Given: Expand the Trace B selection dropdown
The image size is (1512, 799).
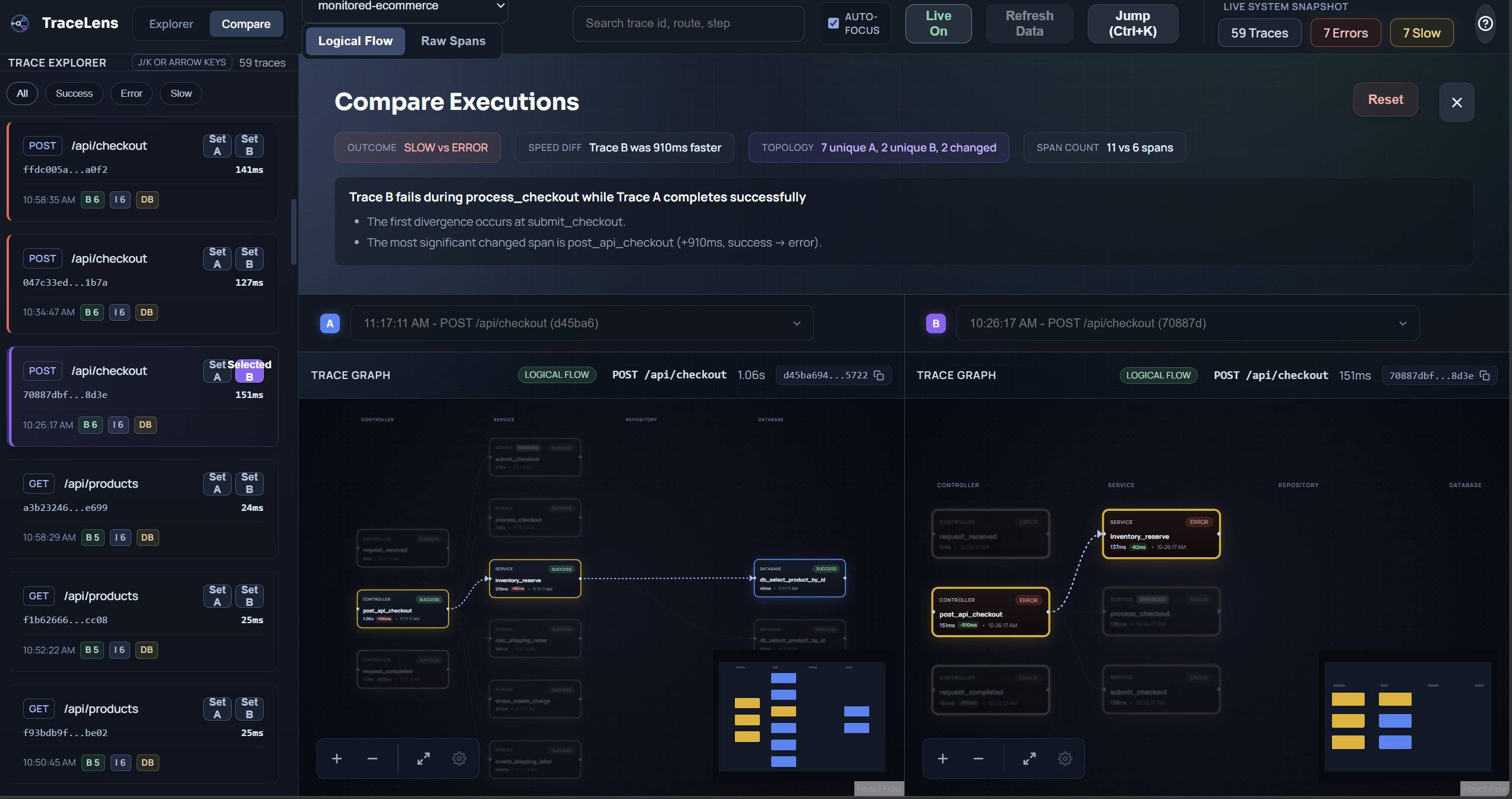Looking at the screenshot, I should 1188,323.
